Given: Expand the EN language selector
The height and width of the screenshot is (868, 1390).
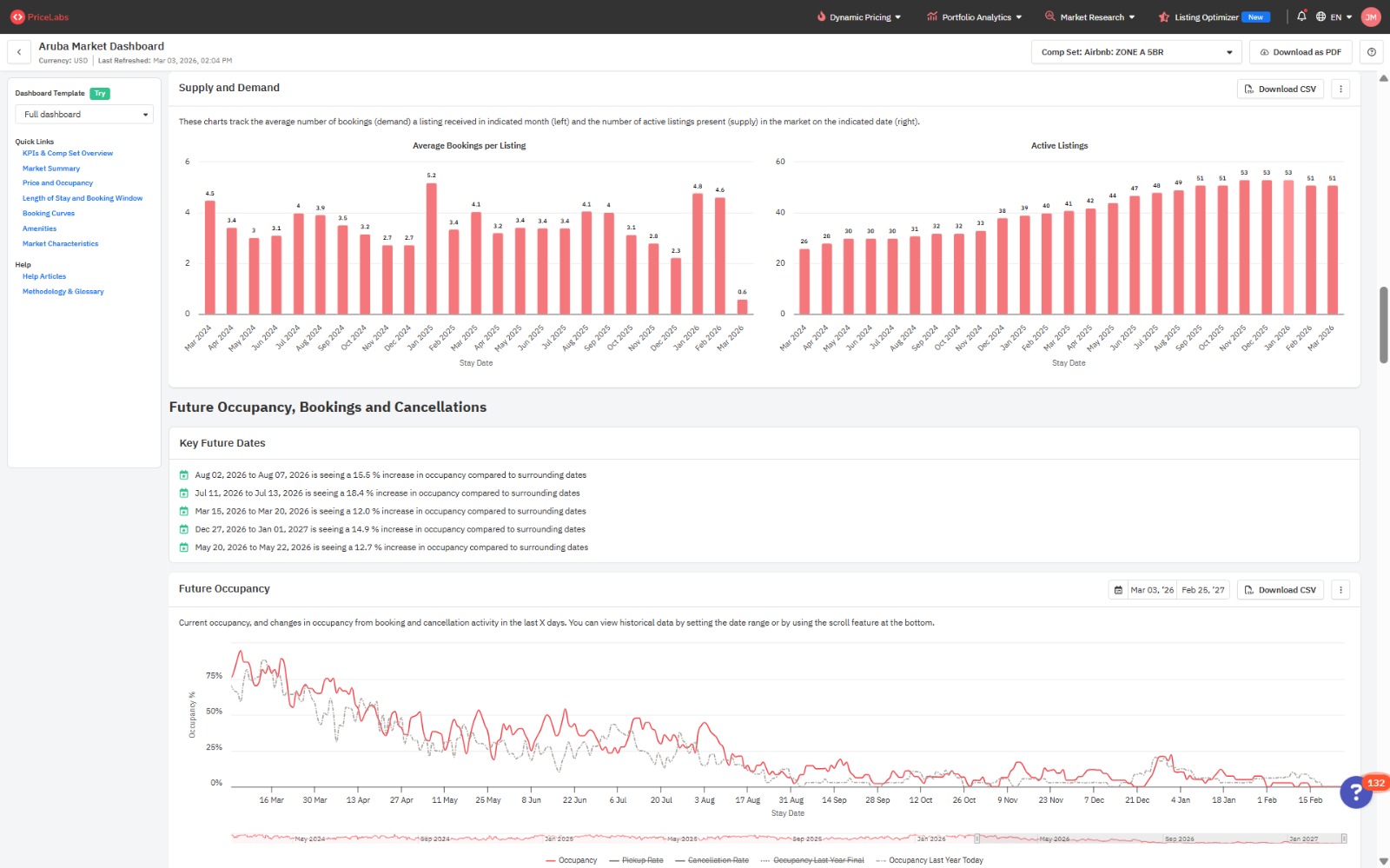Looking at the screenshot, I should coord(1334,17).
